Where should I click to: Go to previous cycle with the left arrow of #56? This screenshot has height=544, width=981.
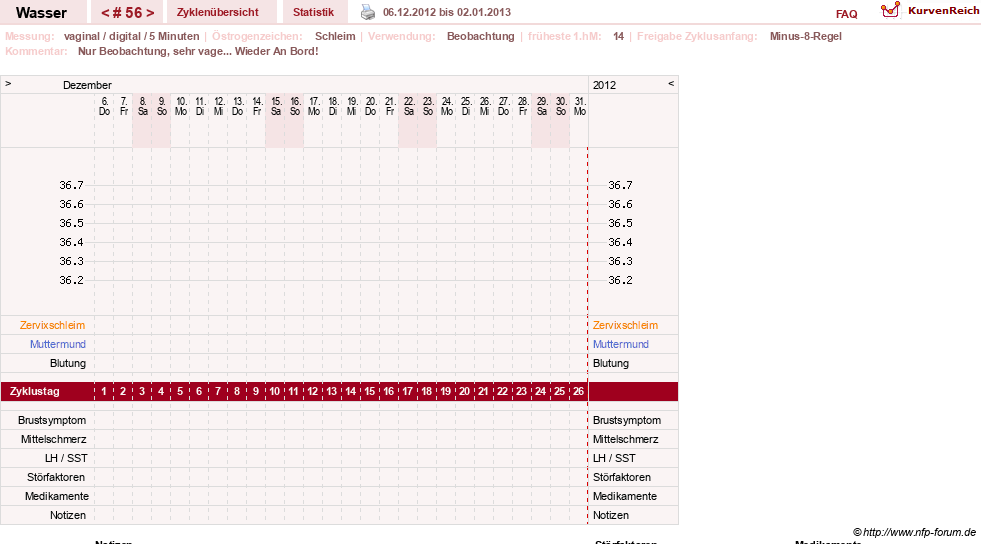coord(105,13)
